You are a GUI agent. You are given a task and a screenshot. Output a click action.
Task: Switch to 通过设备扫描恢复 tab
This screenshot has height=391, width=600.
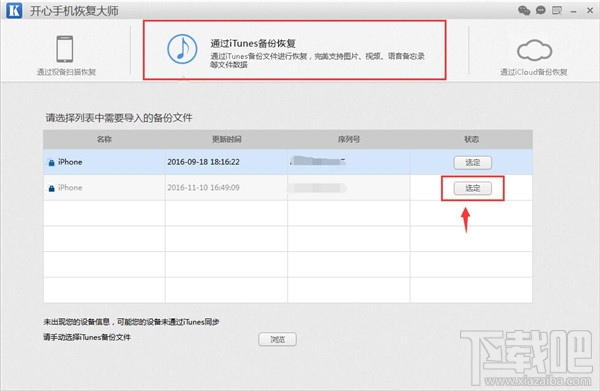pyautogui.click(x=66, y=72)
